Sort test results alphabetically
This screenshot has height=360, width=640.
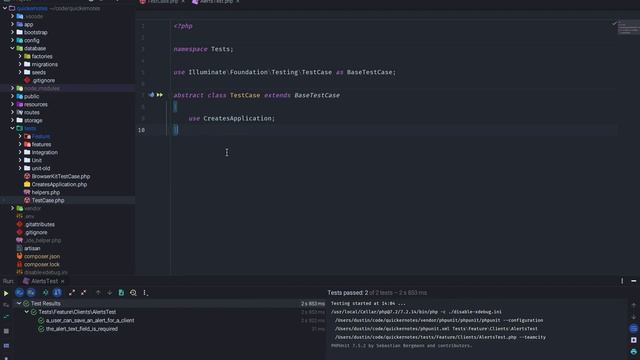(x=45, y=293)
